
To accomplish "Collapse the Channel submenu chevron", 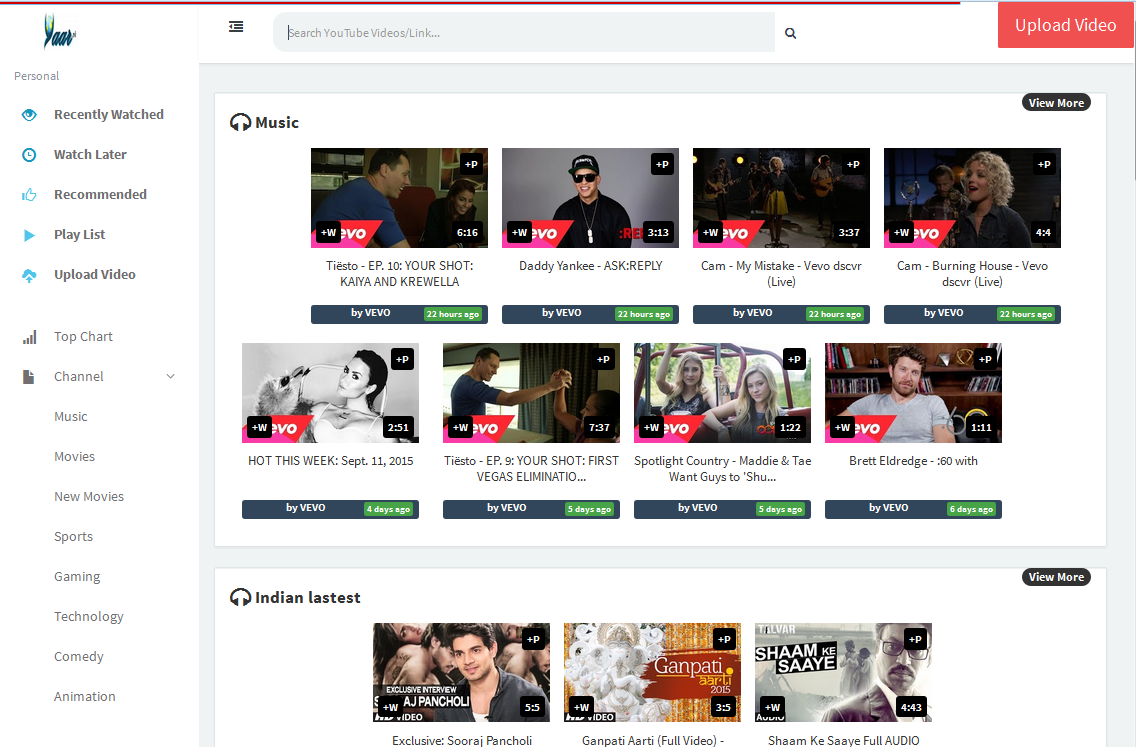I will [171, 377].
